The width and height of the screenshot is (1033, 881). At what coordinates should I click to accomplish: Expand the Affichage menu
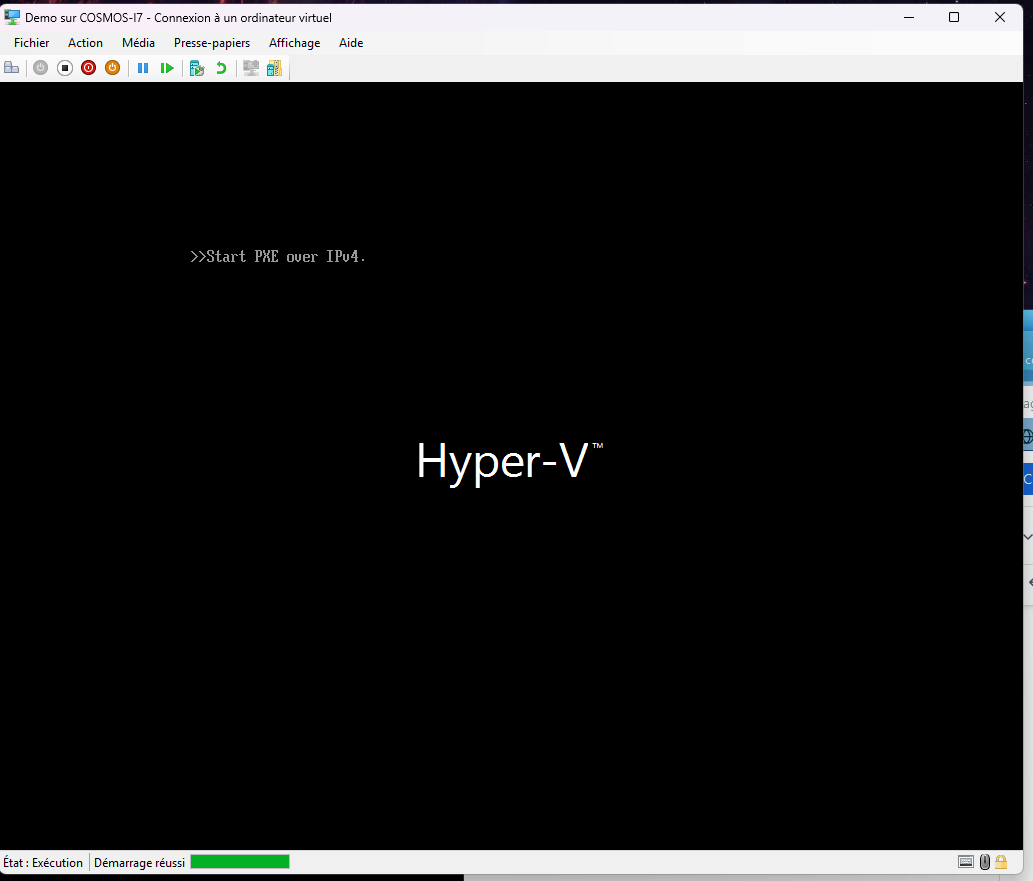click(x=294, y=43)
